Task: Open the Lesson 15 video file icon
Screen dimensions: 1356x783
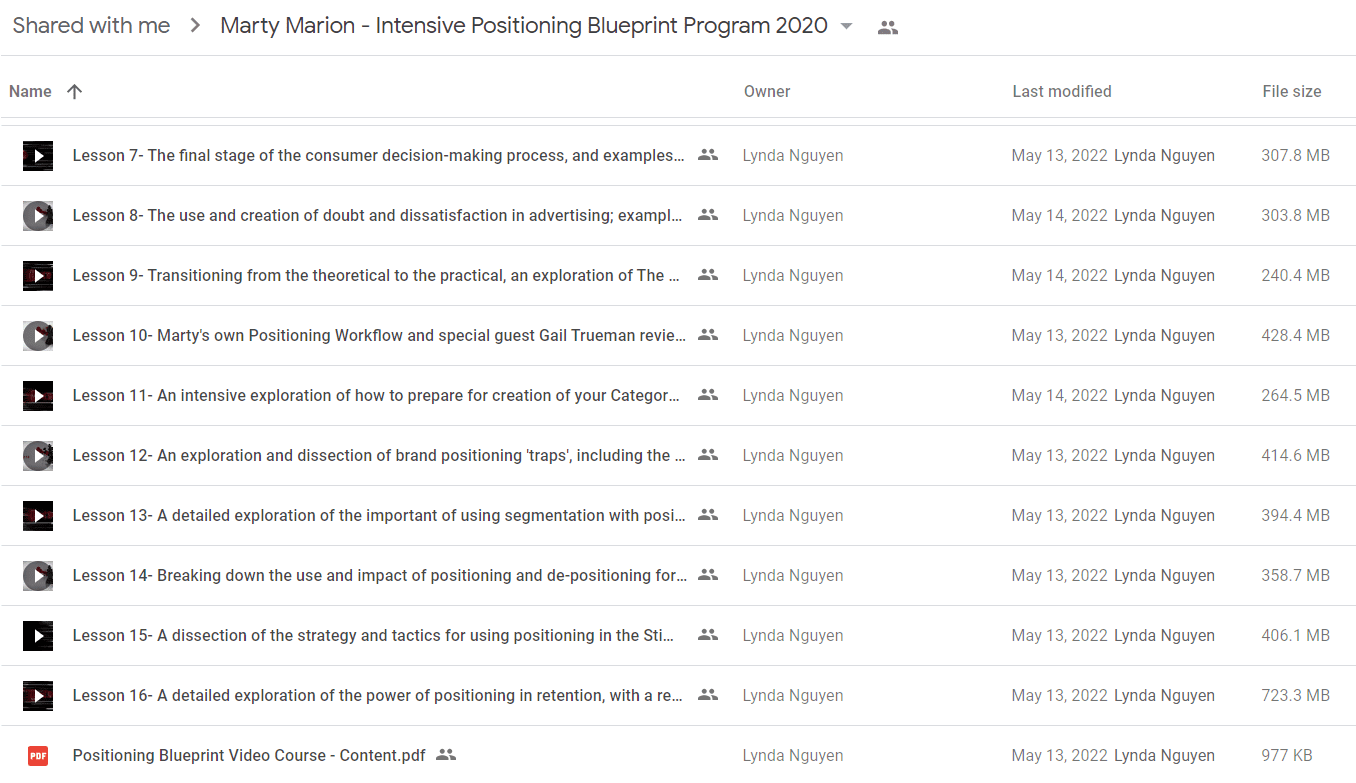Action: (x=38, y=636)
